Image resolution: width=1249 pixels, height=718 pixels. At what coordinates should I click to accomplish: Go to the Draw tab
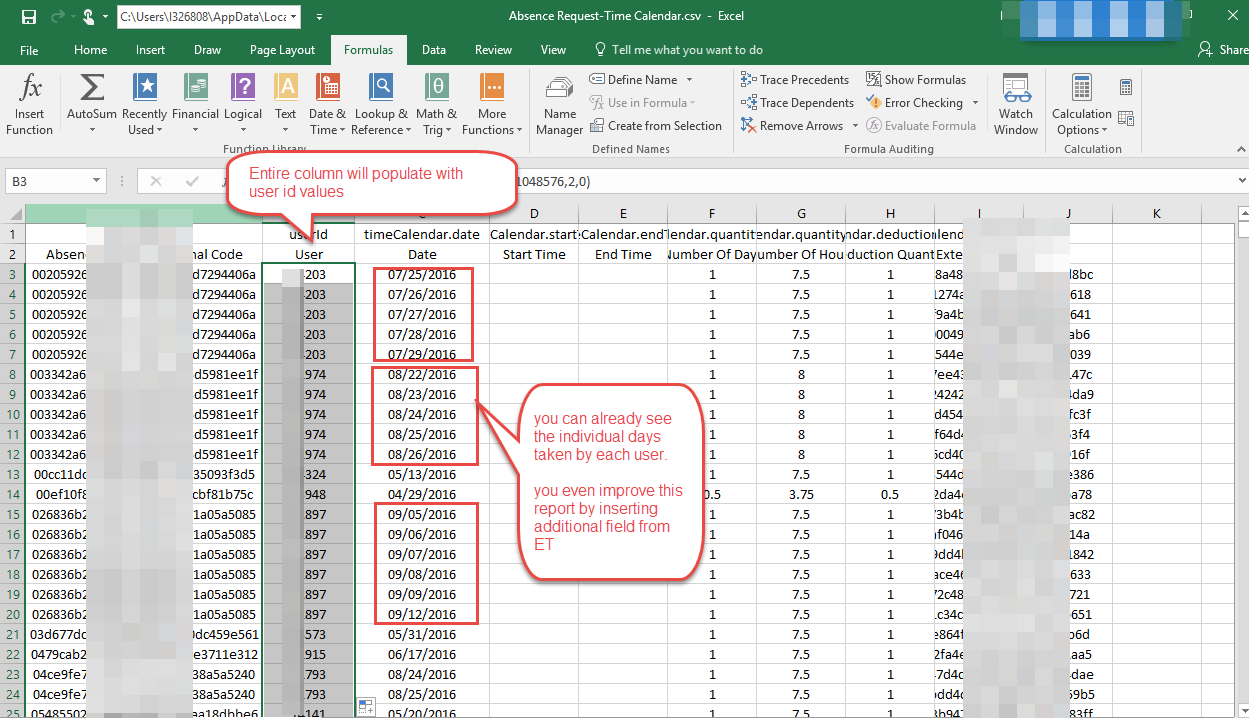click(208, 50)
